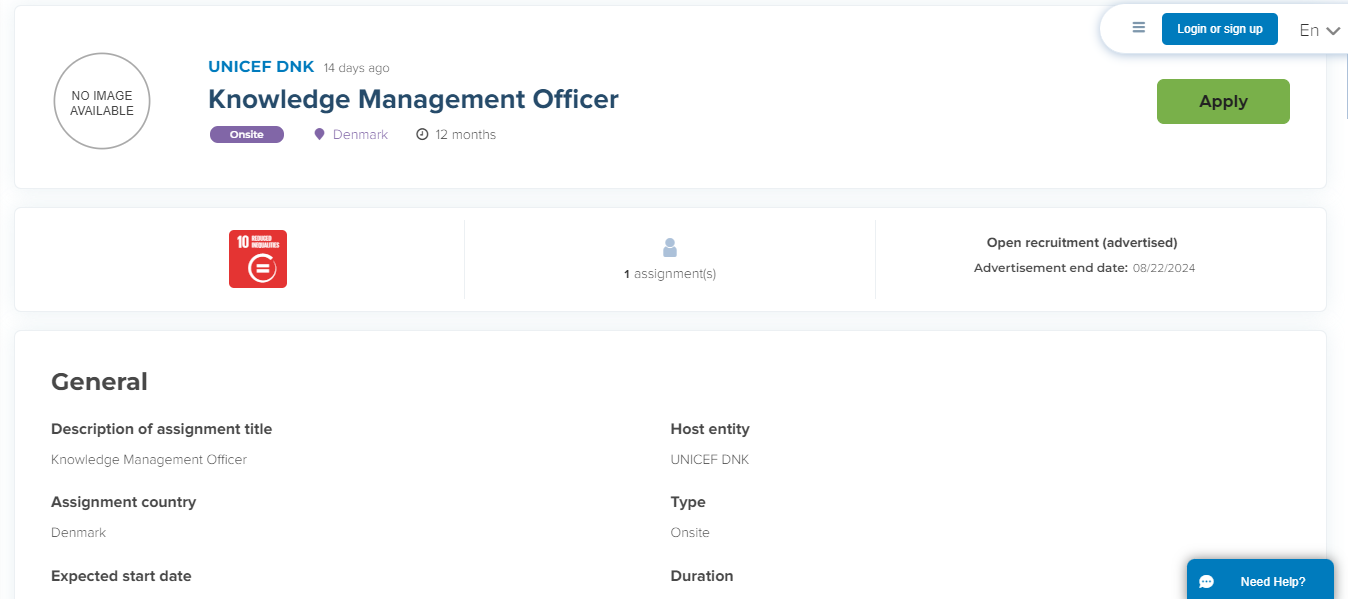Click the 'Expected start date' label
1348x599 pixels.
[121, 576]
